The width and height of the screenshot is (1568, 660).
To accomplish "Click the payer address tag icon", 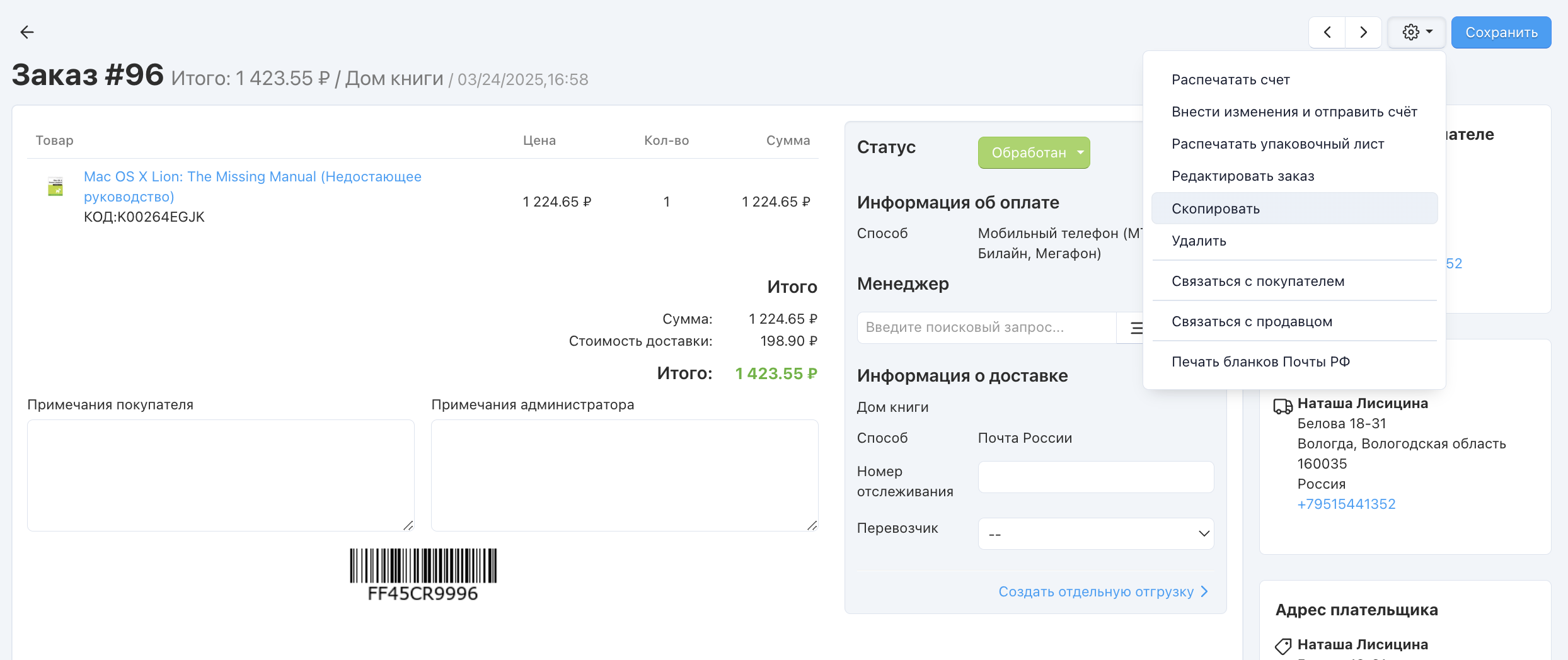I will [1283, 646].
